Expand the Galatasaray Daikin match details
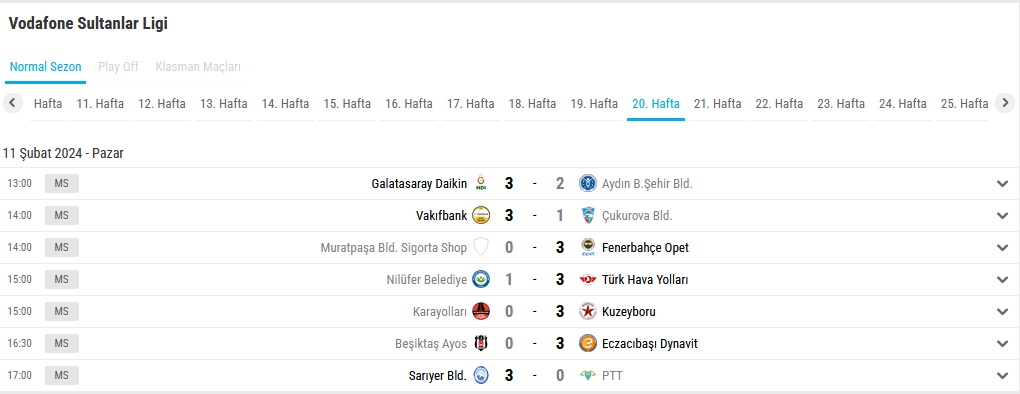 coord(1002,184)
